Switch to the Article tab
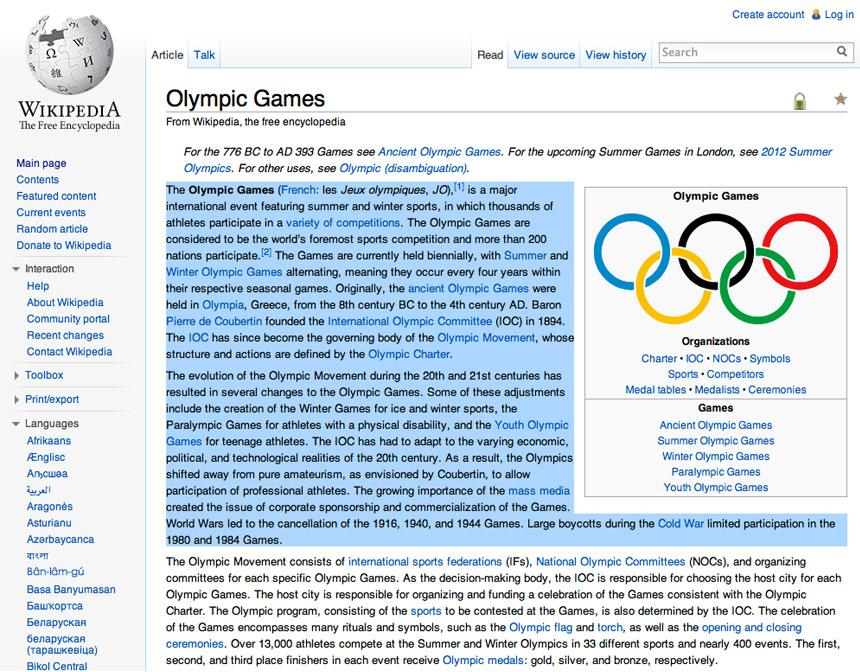Screen dimensions: 860x672 [167, 55]
